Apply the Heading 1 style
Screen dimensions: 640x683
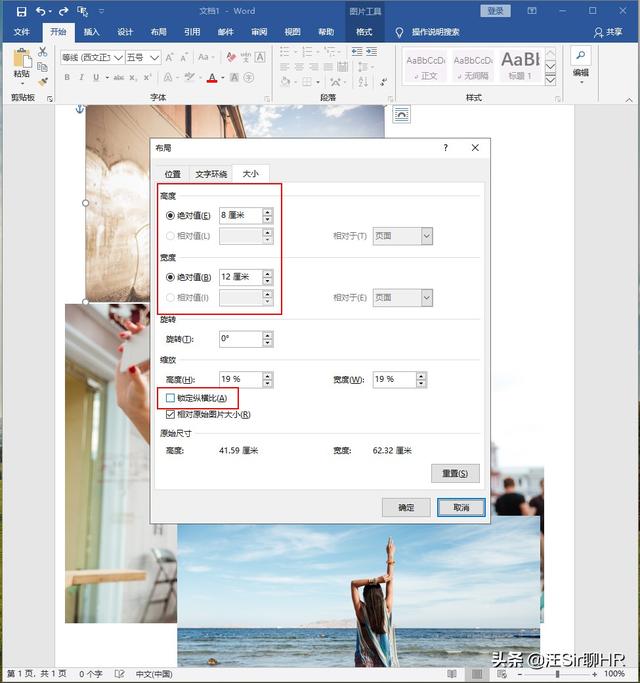click(x=520, y=65)
